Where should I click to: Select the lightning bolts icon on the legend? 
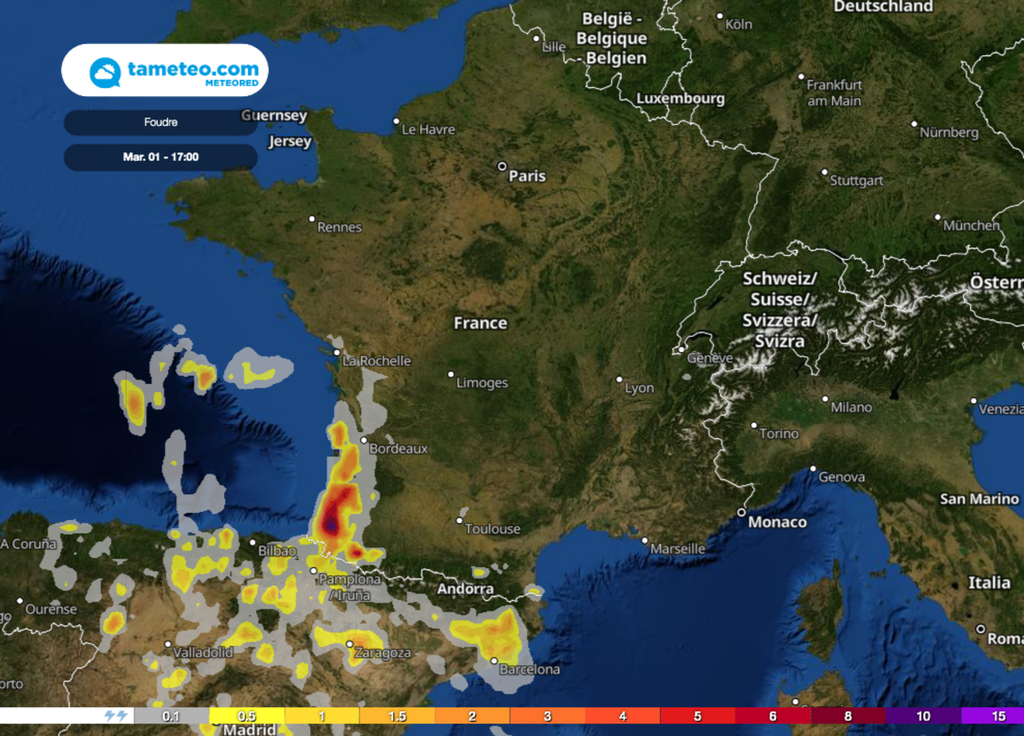[x=112, y=716]
